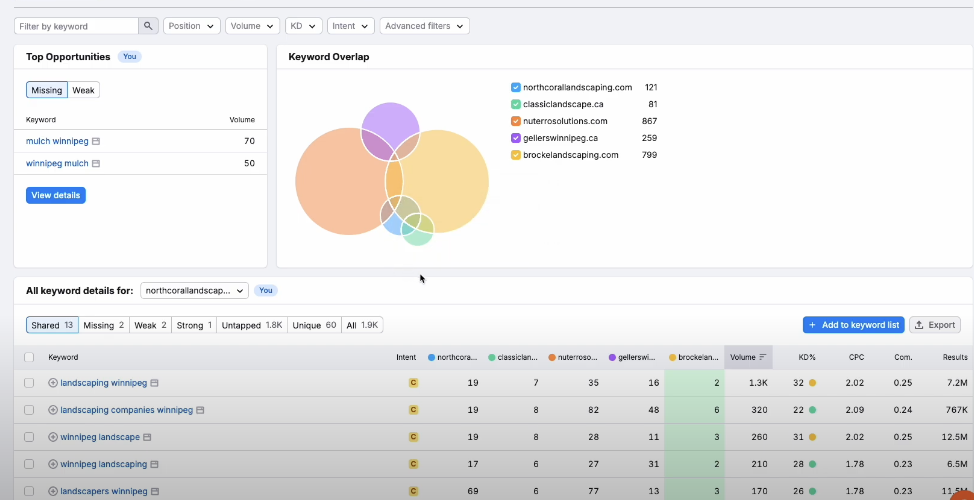Select the Missing tab in Top Opportunities

click(x=47, y=90)
